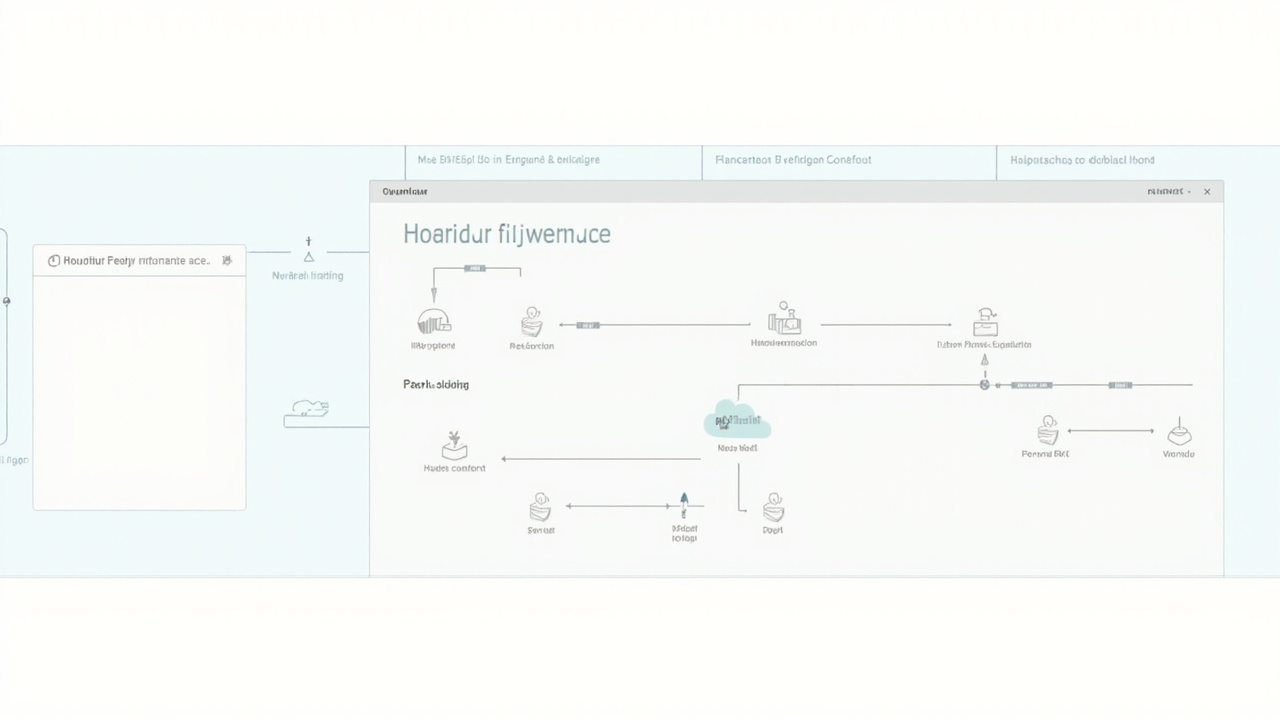This screenshot has height=720, width=1280.
Task: Click the Vrende label text
Action: pyautogui.click(x=1179, y=454)
